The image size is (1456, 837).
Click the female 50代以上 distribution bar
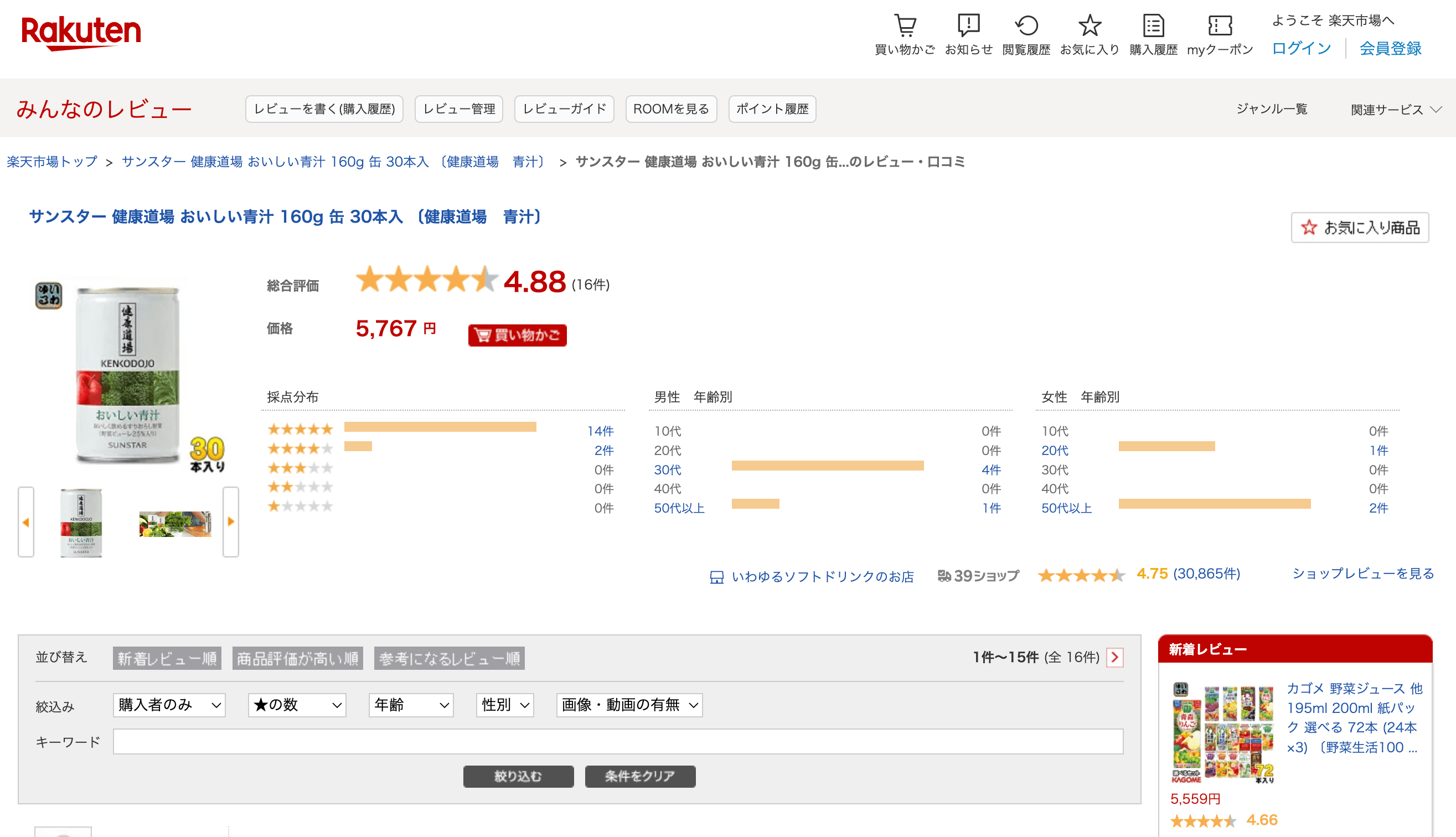tap(1215, 504)
